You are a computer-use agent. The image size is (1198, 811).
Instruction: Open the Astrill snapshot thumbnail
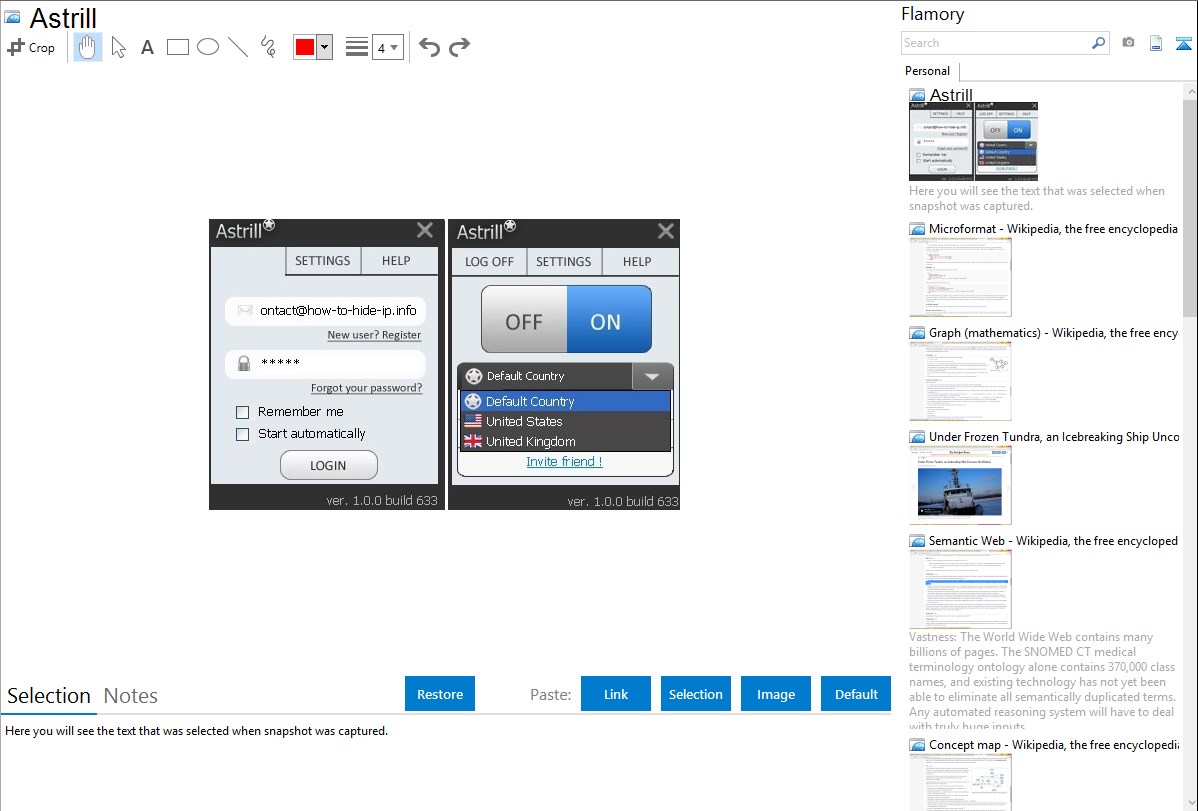(x=973, y=141)
